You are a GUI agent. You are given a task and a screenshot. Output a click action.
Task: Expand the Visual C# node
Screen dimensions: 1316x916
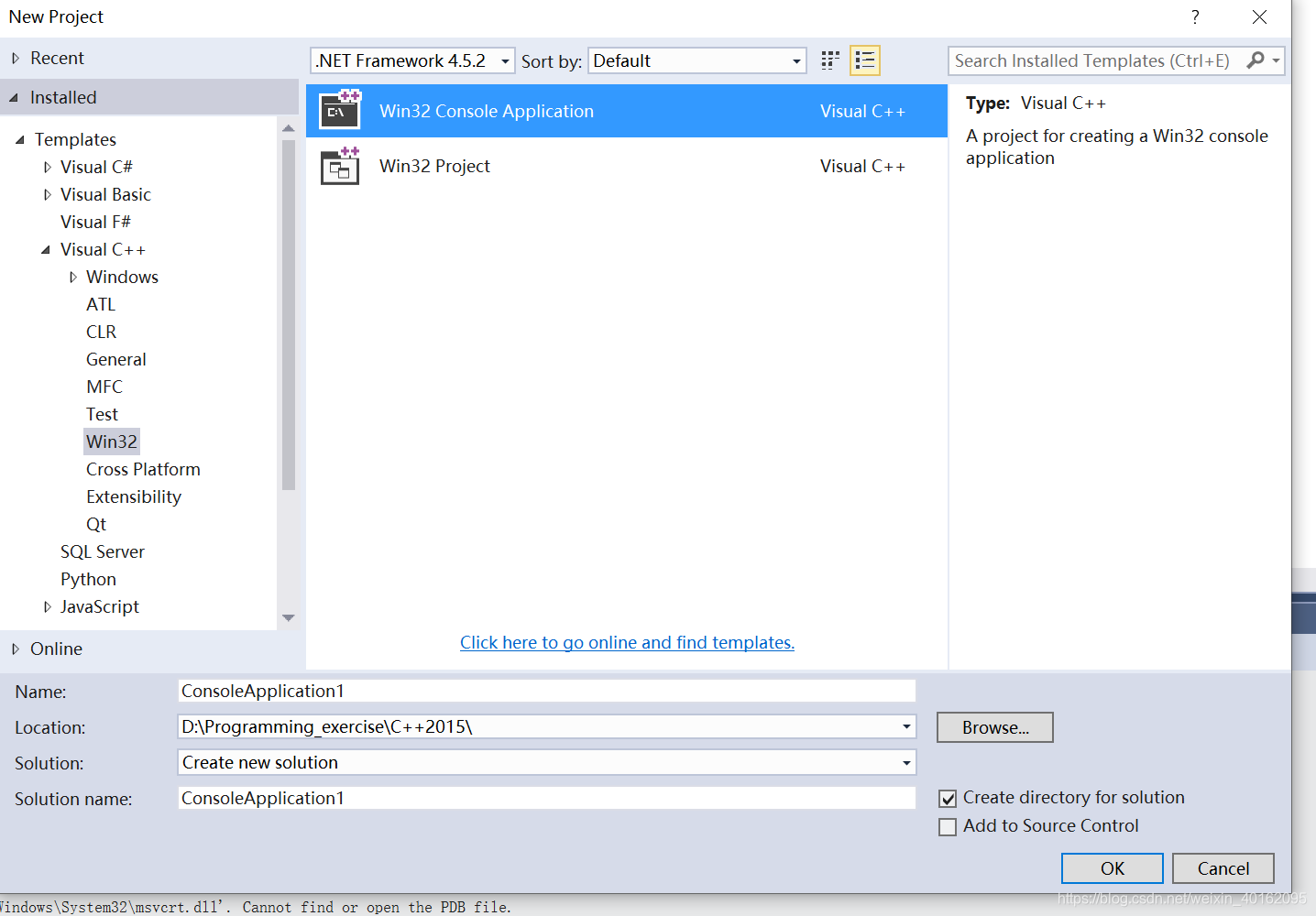pos(48,167)
